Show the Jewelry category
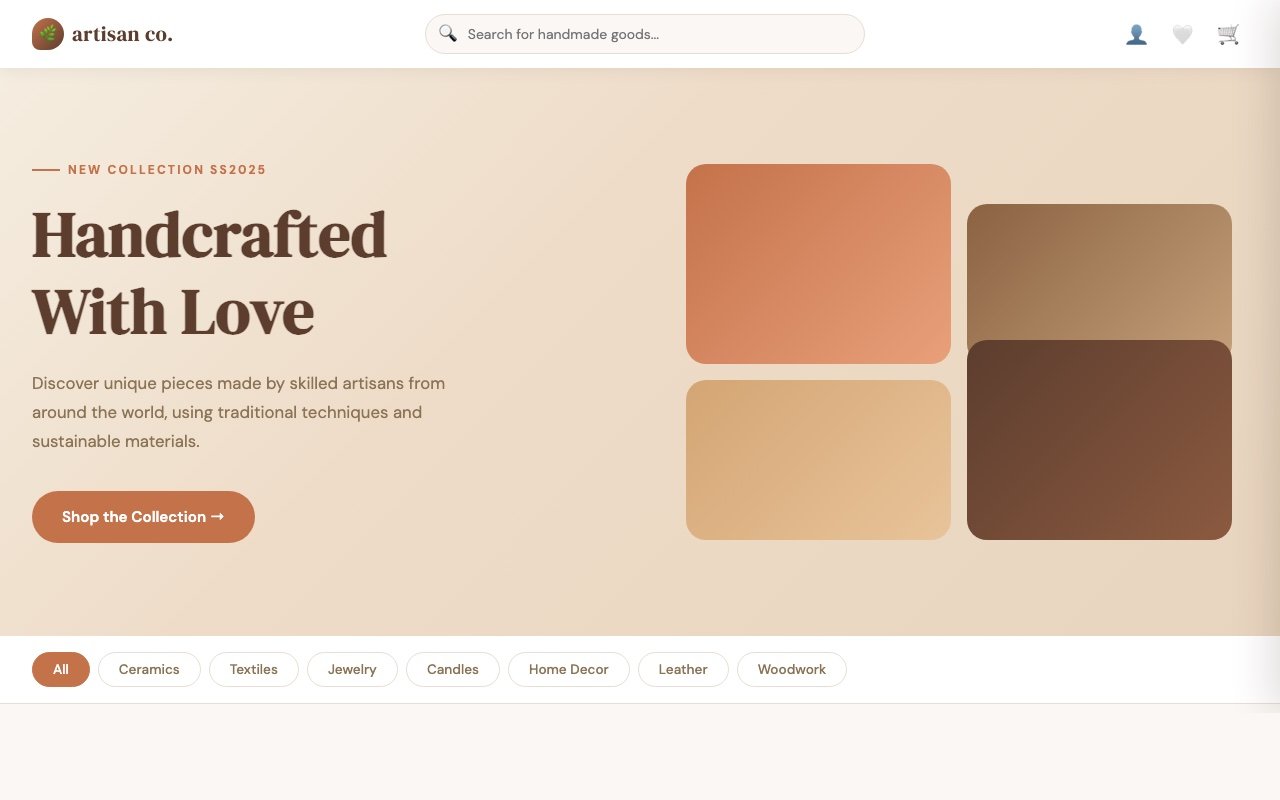The height and width of the screenshot is (800, 1280). click(x=352, y=669)
